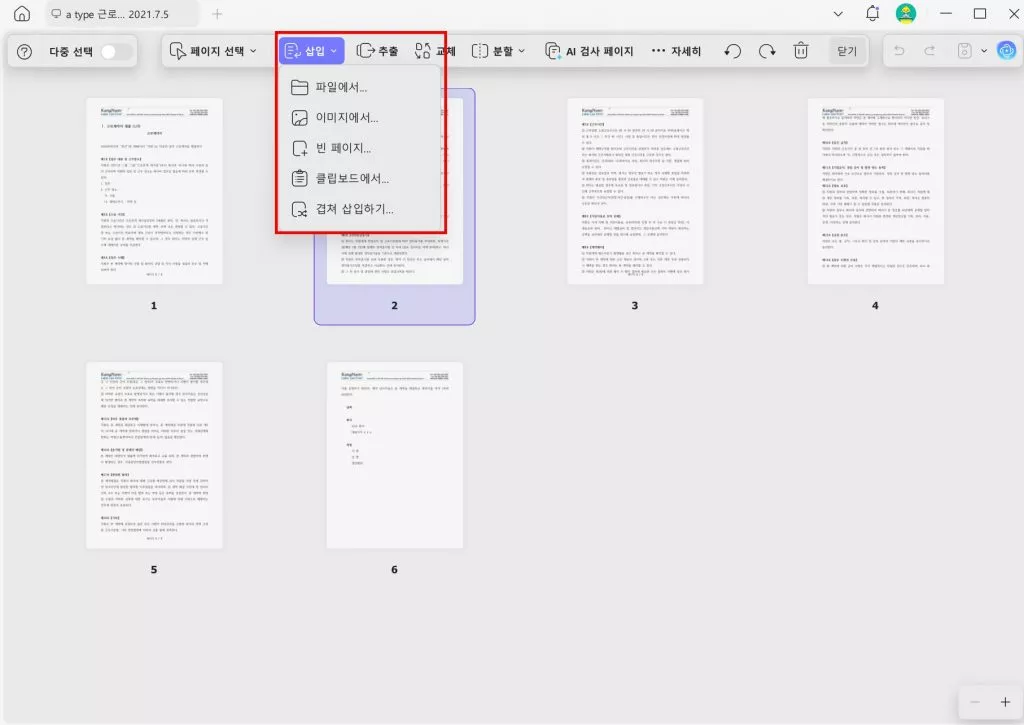Click the blue AI assistant icon top right
This screenshot has width=1024, height=725.
pos(1007,50)
